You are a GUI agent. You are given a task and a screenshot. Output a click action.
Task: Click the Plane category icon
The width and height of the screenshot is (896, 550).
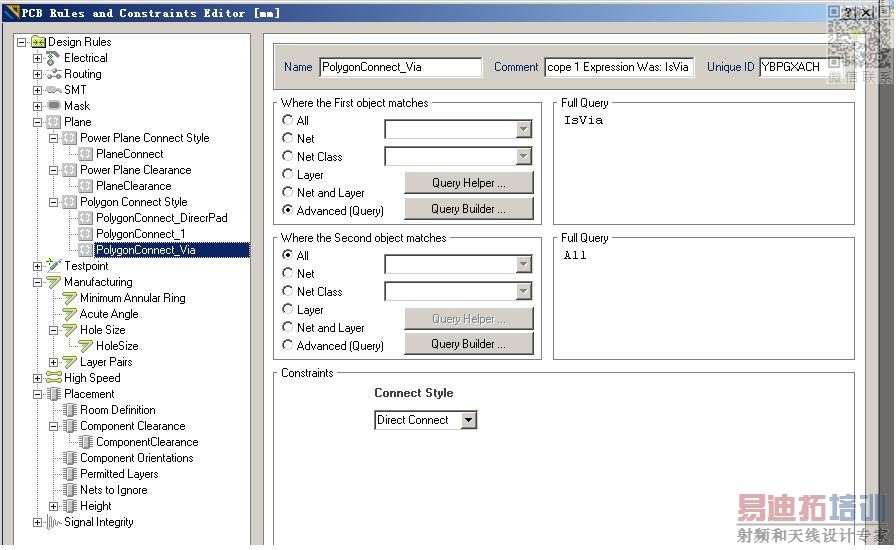coord(54,122)
